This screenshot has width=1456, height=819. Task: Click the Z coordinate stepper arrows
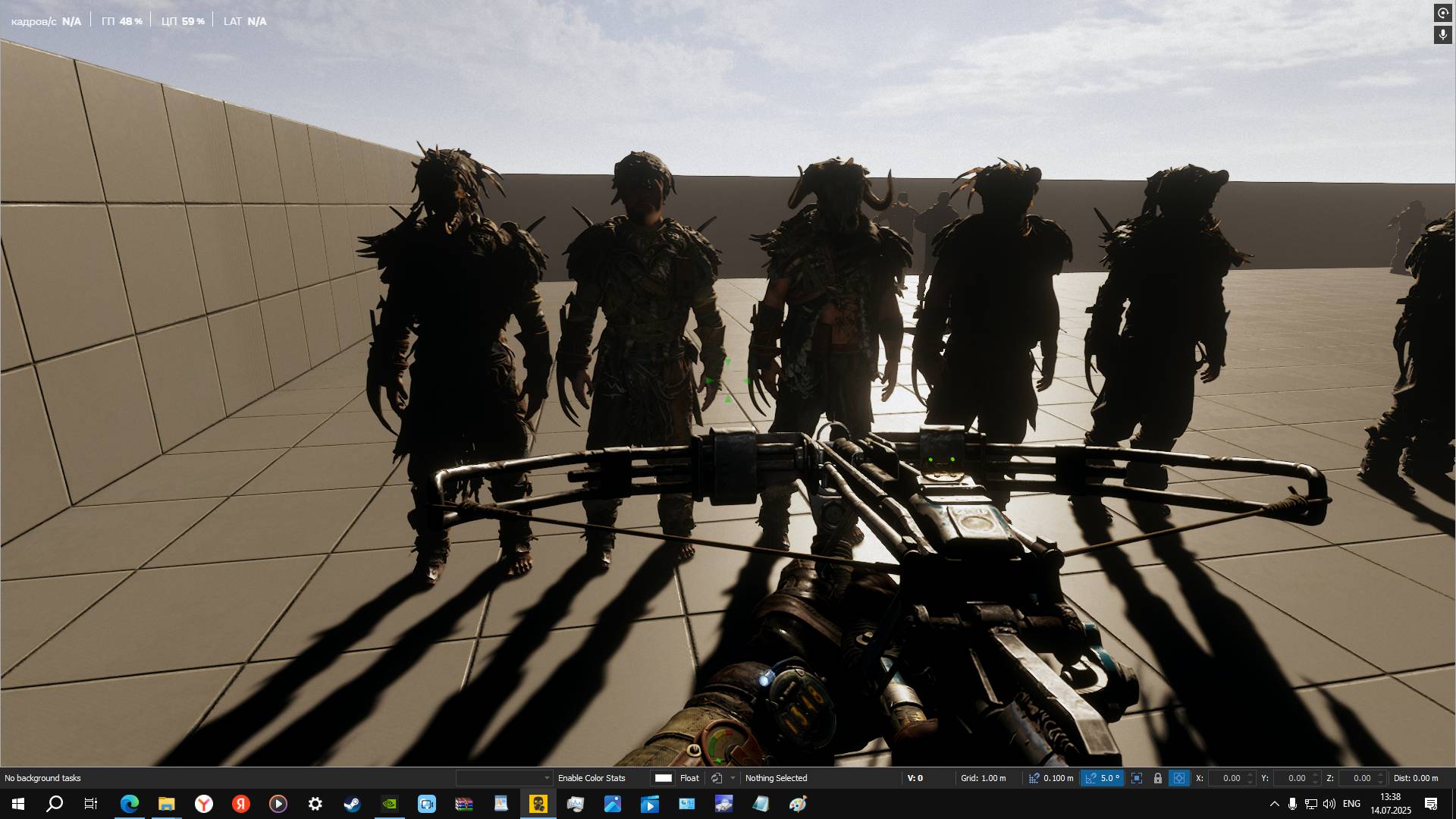tap(1381, 778)
